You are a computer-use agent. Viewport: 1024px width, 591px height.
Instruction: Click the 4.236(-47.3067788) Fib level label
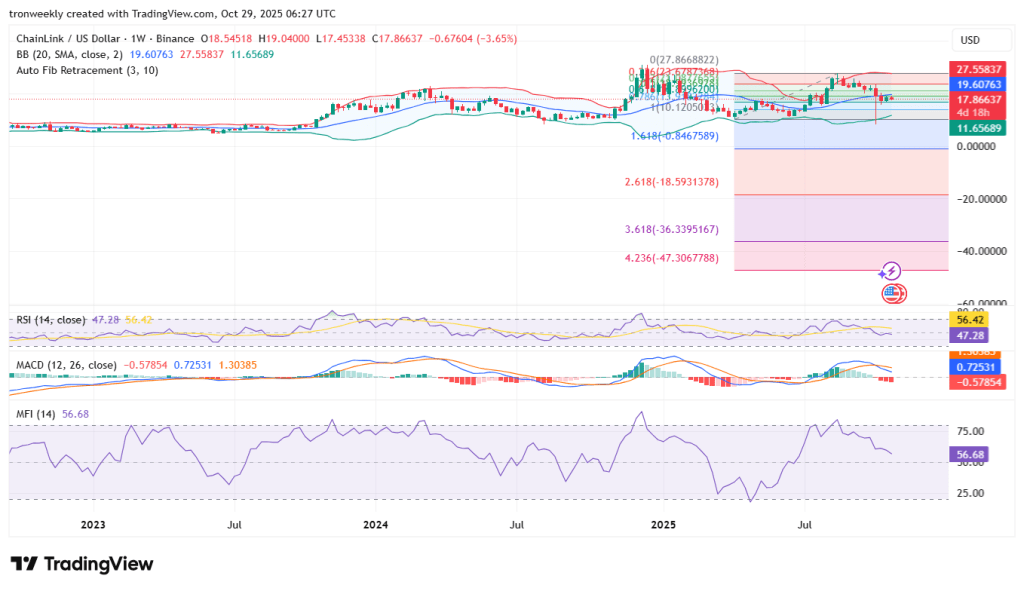(672, 258)
